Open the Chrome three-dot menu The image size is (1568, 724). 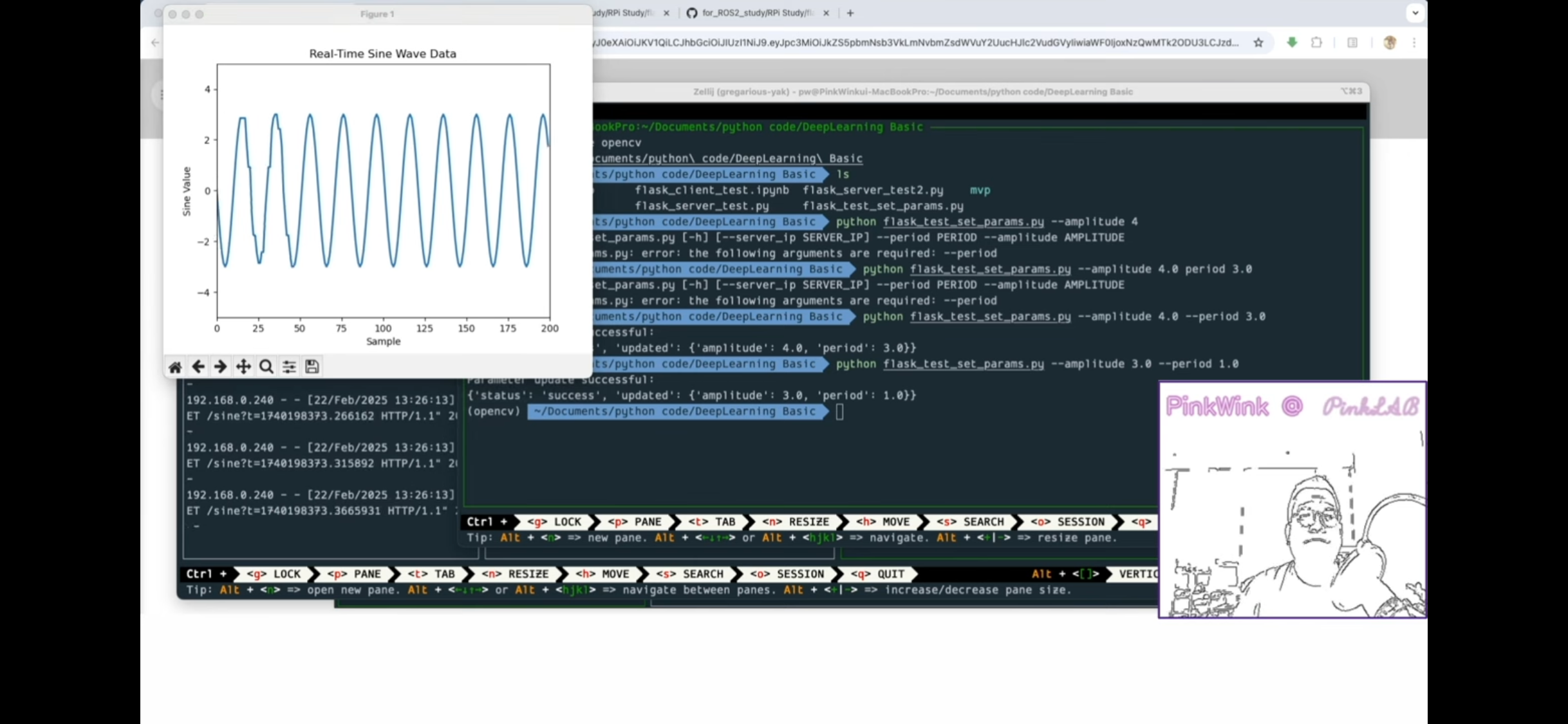(1414, 42)
